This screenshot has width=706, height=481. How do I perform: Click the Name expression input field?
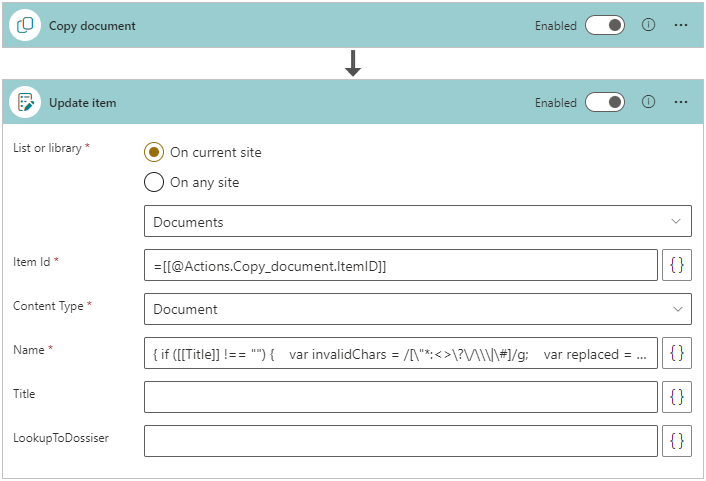pyautogui.click(x=400, y=353)
